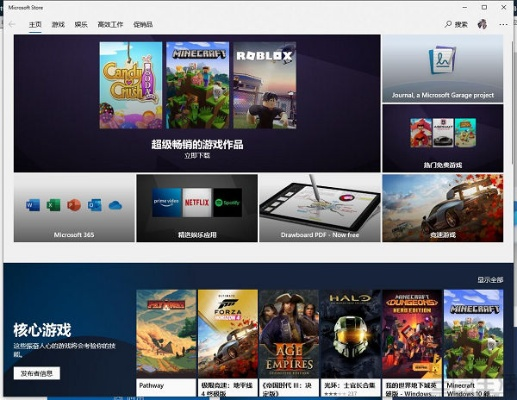Screen dimensions: 517x400
Task: Open Roblox cover in top banner
Action: click(x=265, y=85)
